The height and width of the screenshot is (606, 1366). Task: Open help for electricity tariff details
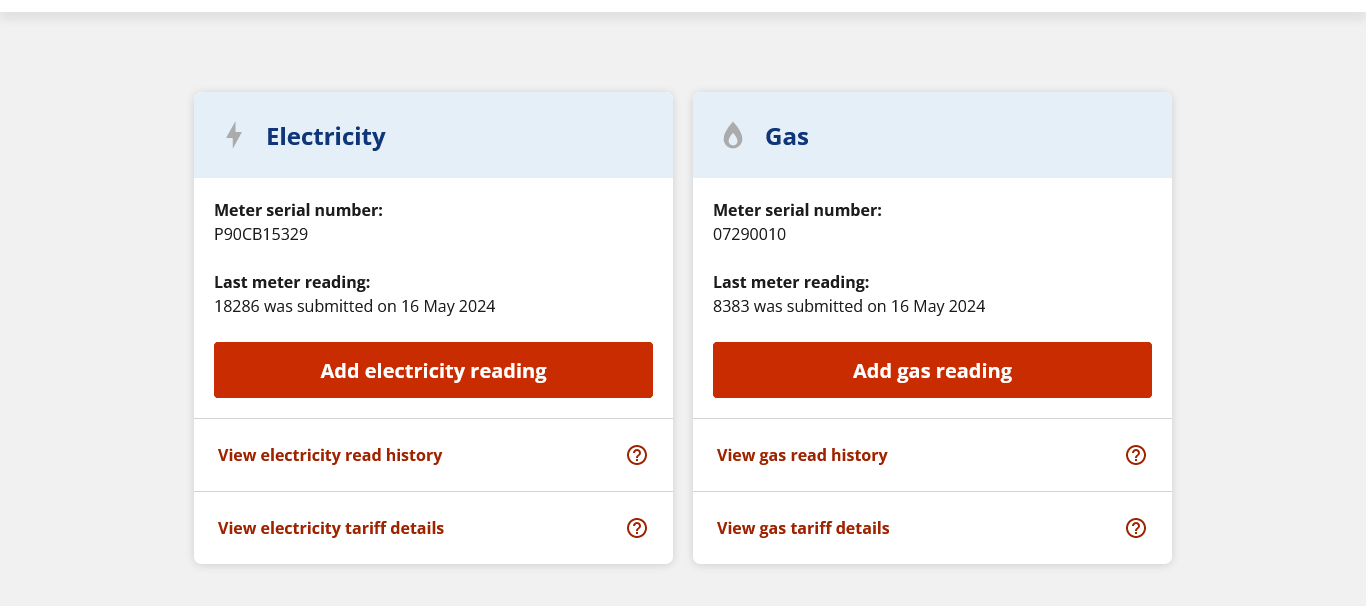pyautogui.click(x=637, y=528)
